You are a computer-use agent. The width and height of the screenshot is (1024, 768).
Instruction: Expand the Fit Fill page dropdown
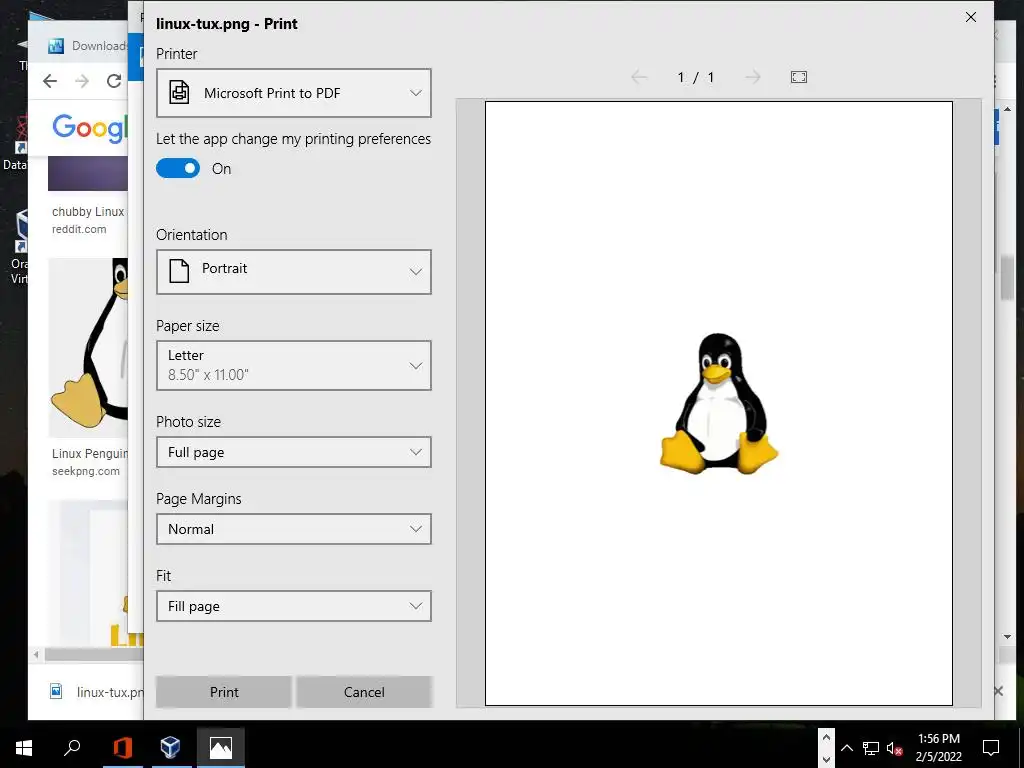[x=293, y=606]
